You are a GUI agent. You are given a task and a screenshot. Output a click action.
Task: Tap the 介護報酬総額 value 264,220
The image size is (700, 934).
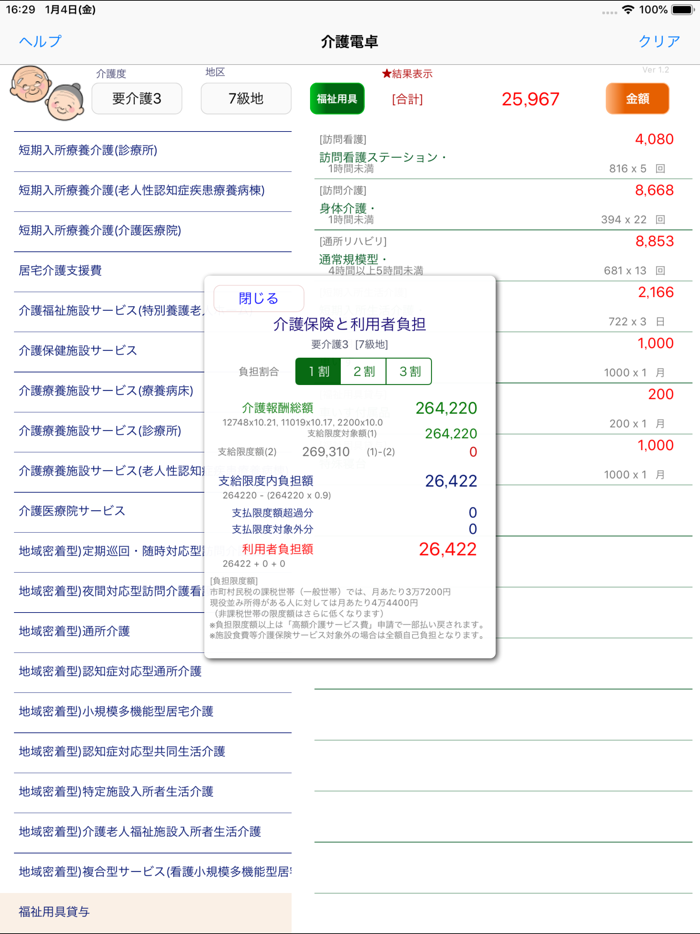(x=446, y=408)
